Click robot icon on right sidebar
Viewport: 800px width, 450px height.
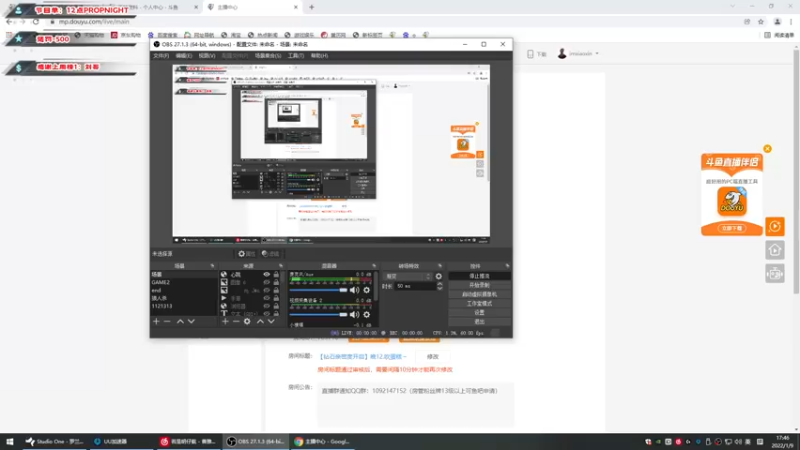pos(774,274)
